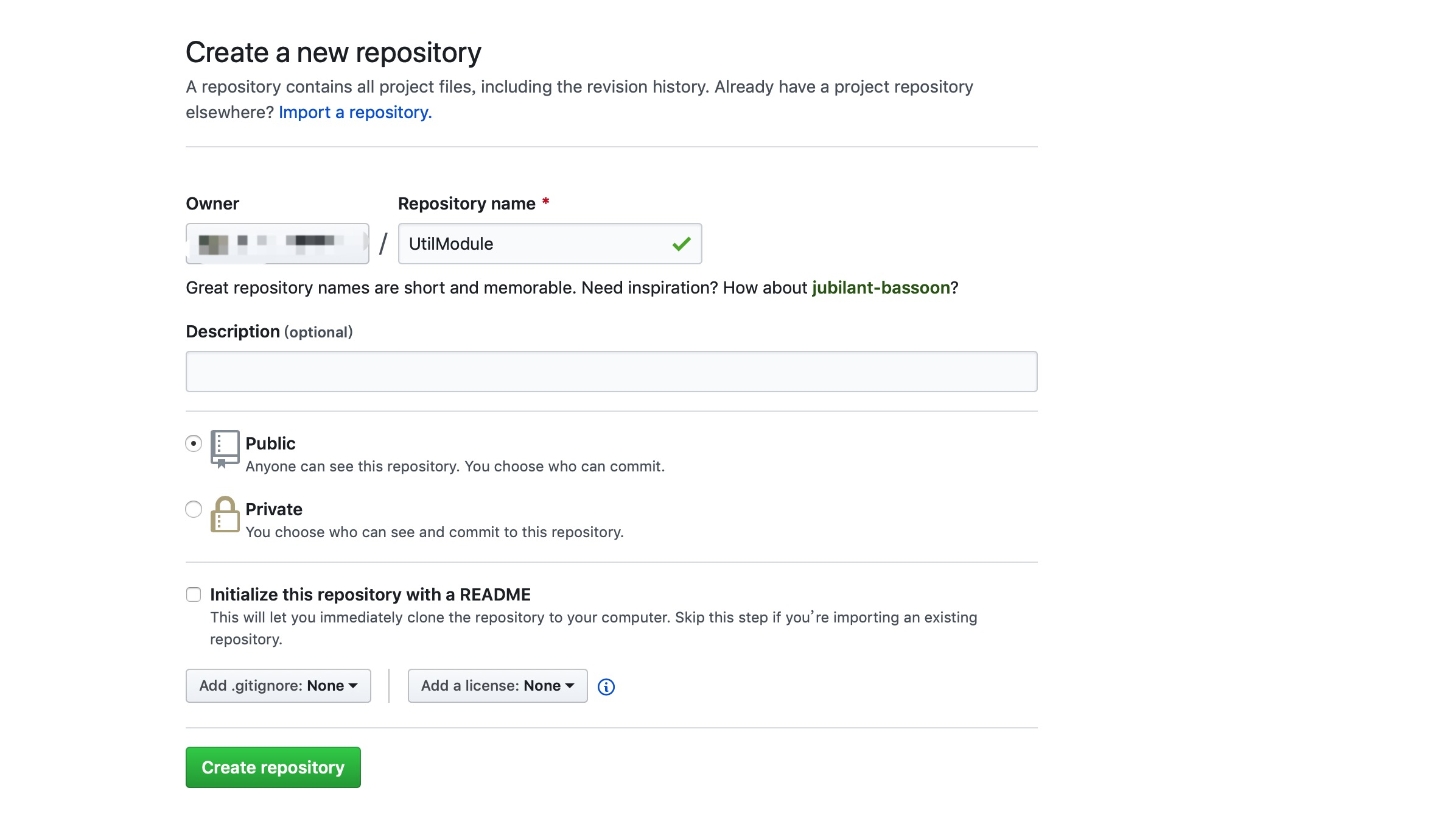
Task: Open the Add a license dropdown
Action: (x=497, y=686)
